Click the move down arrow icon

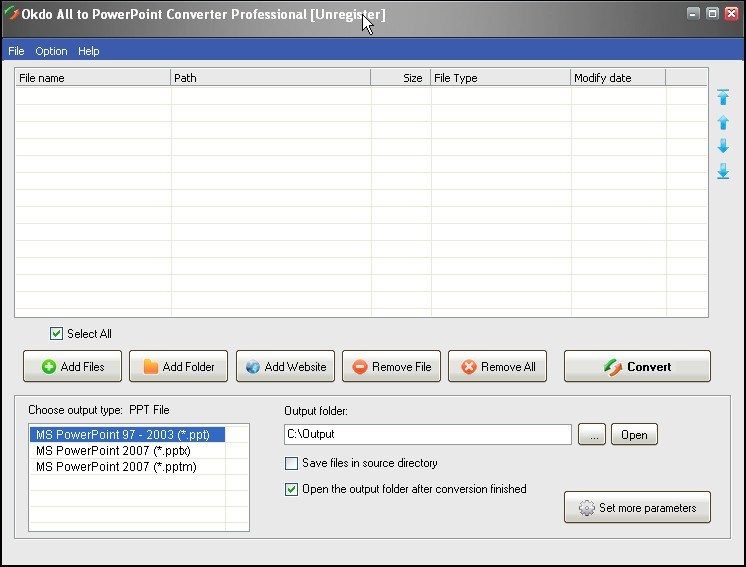point(723,146)
